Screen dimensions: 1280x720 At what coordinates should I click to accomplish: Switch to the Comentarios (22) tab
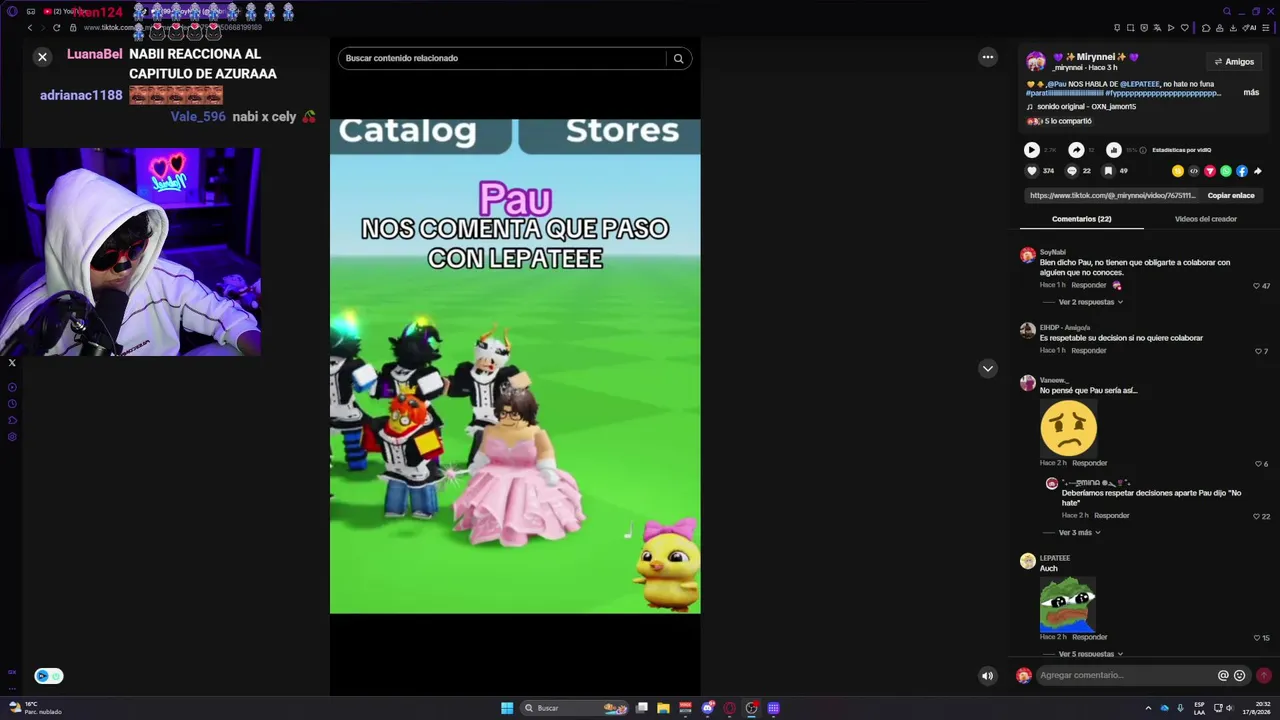click(1081, 219)
